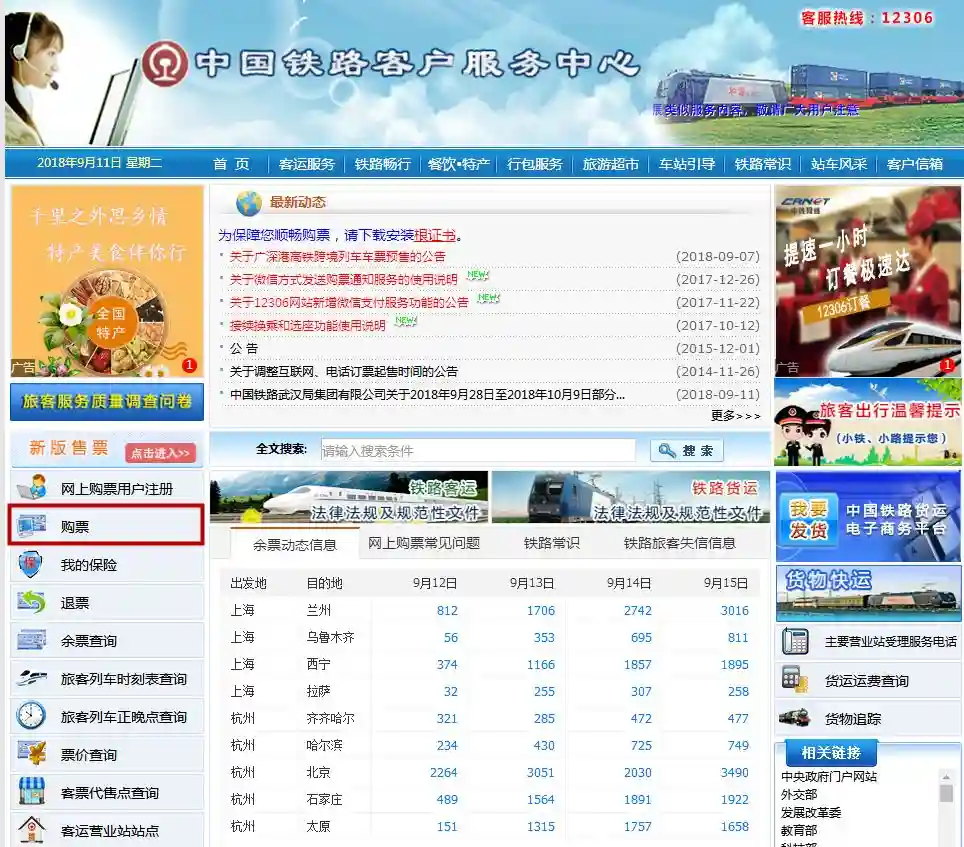Click the locomotive icon for 货物追踪
The width and height of the screenshot is (964, 847).
pos(794,717)
